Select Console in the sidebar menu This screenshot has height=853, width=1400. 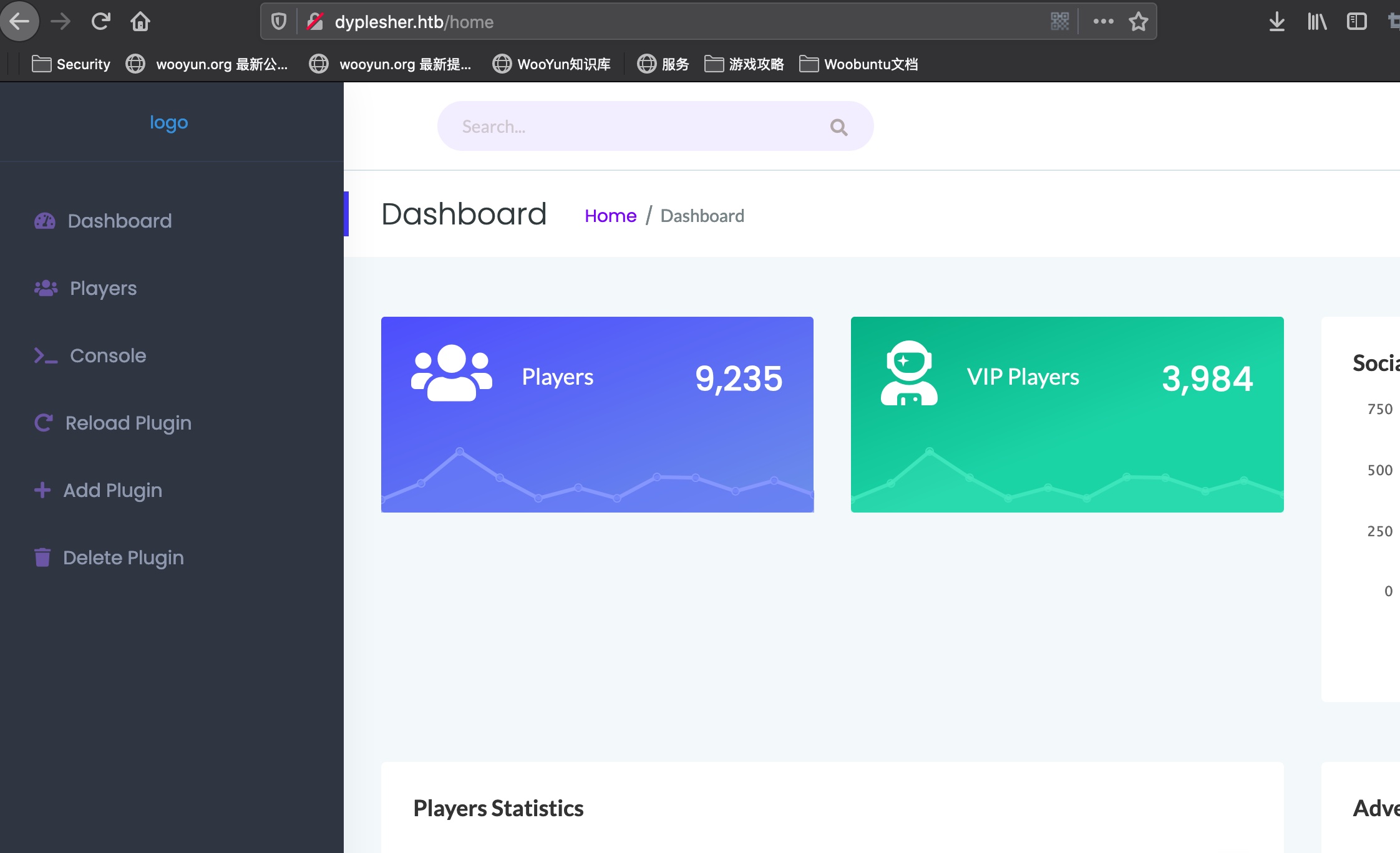(107, 355)
